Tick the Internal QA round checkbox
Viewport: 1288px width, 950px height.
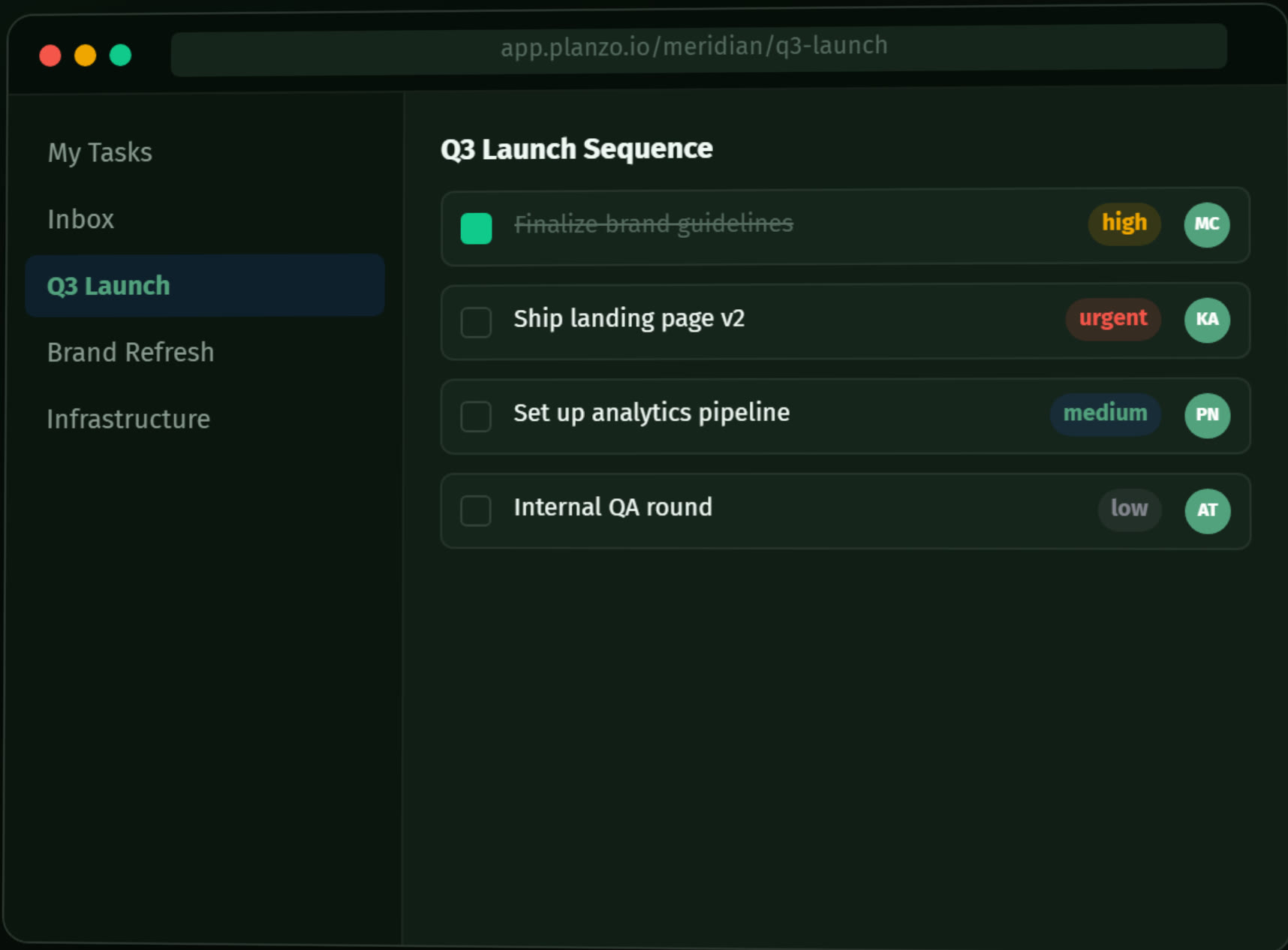point(476,511)
